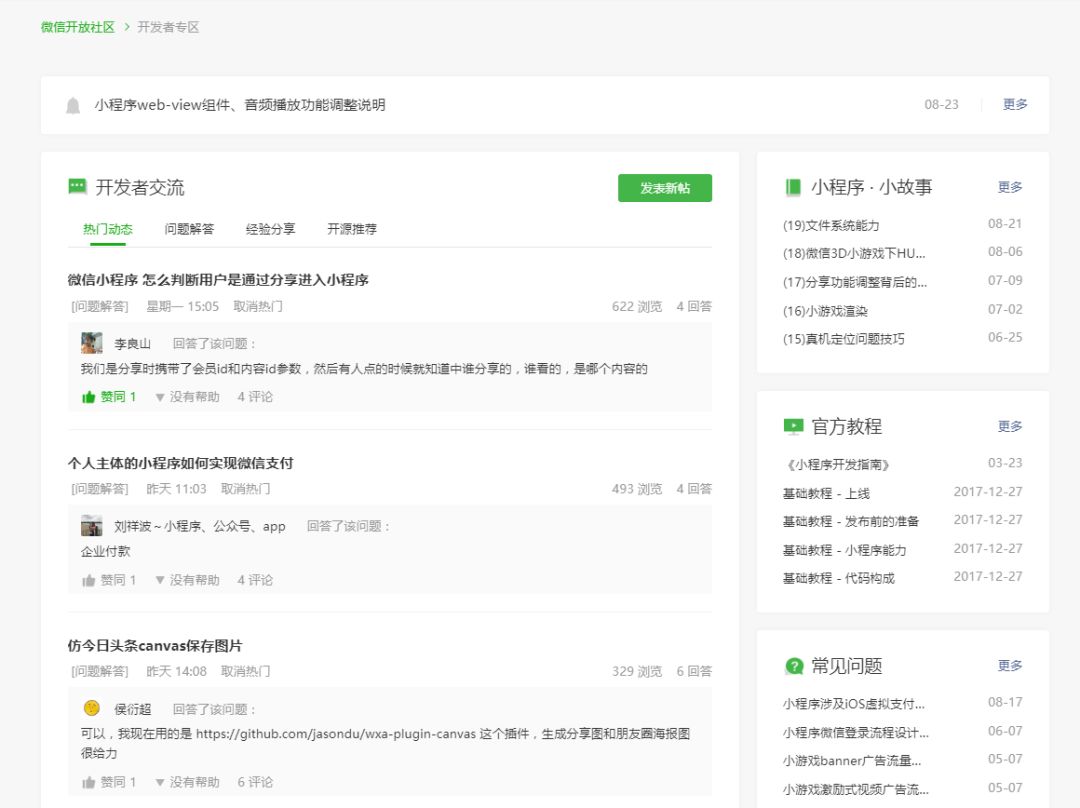Click 赞同 1 on 李良山's answer
The image size is (1080, 808).
click(118, 397)
